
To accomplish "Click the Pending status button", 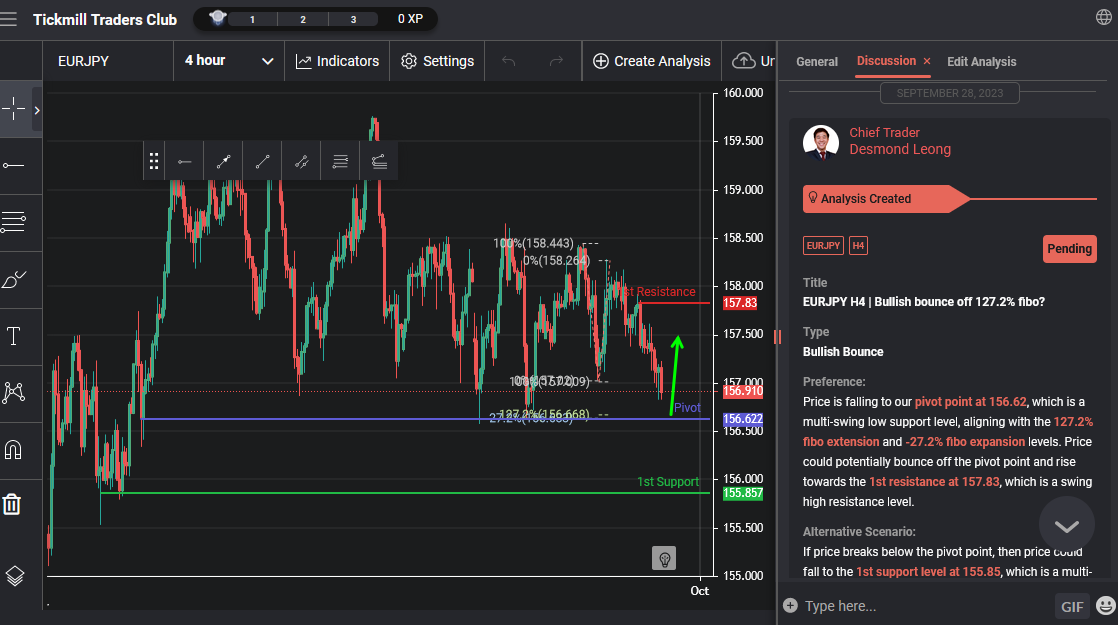I will (1070, 249).
